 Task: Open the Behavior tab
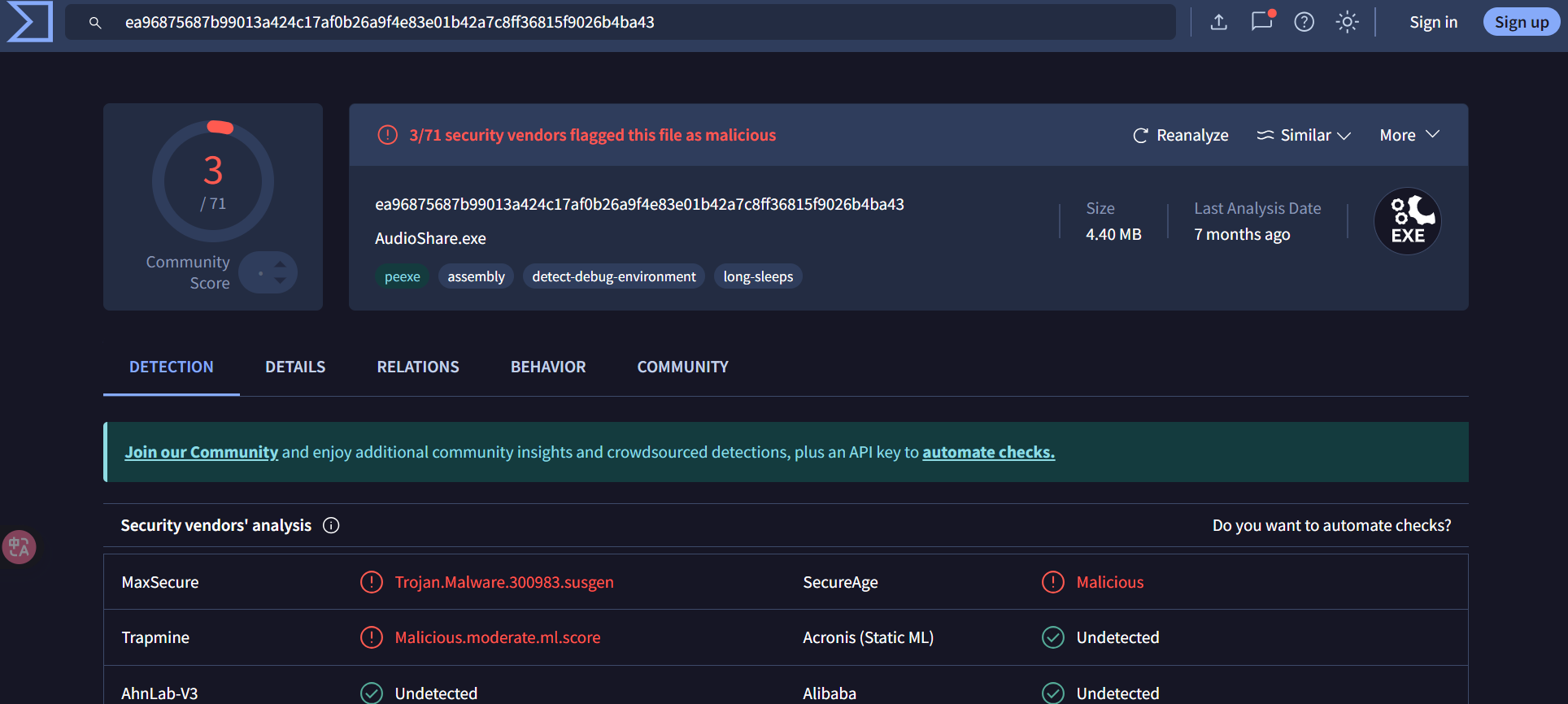(x=548, y=367)
